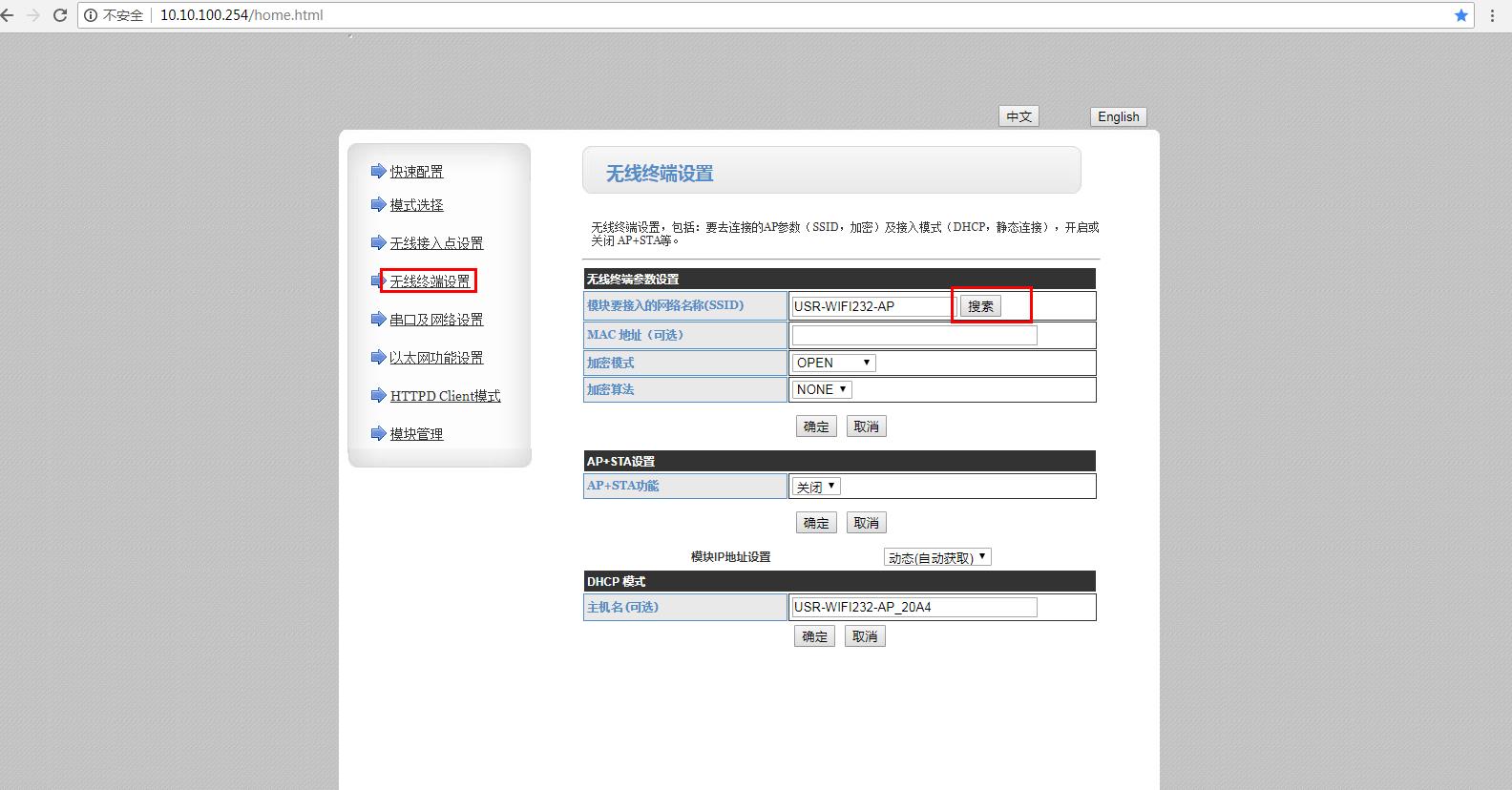Screen dimensions: 1512x790
Task: Click arrow icon beside 快速配置
Action: [378, 172]
